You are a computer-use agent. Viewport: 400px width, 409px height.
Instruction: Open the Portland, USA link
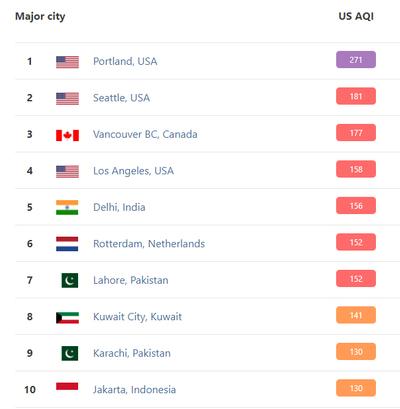click(x=125, y=61)
